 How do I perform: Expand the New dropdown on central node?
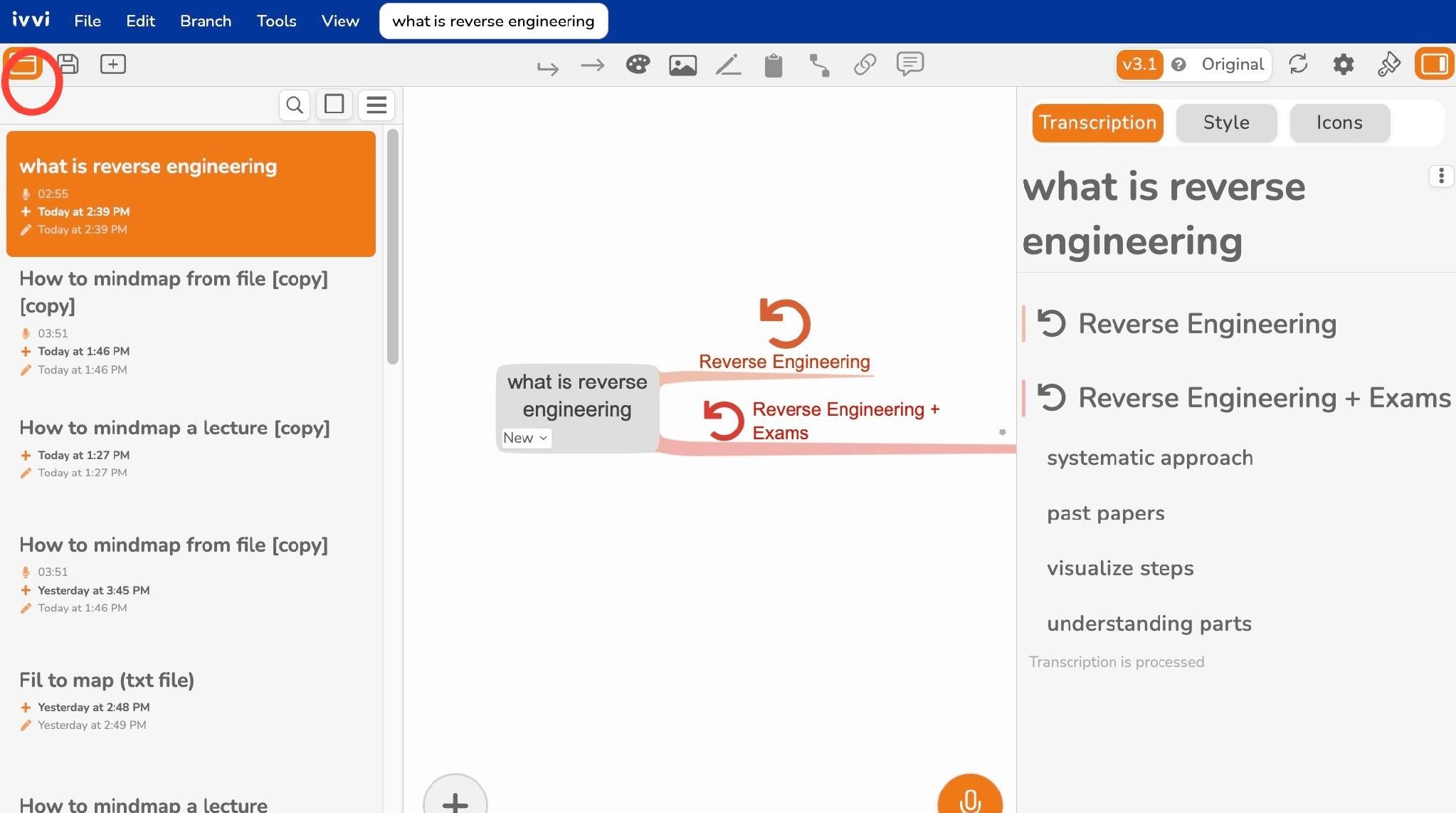pyautogui.click(x=525, y=438)
